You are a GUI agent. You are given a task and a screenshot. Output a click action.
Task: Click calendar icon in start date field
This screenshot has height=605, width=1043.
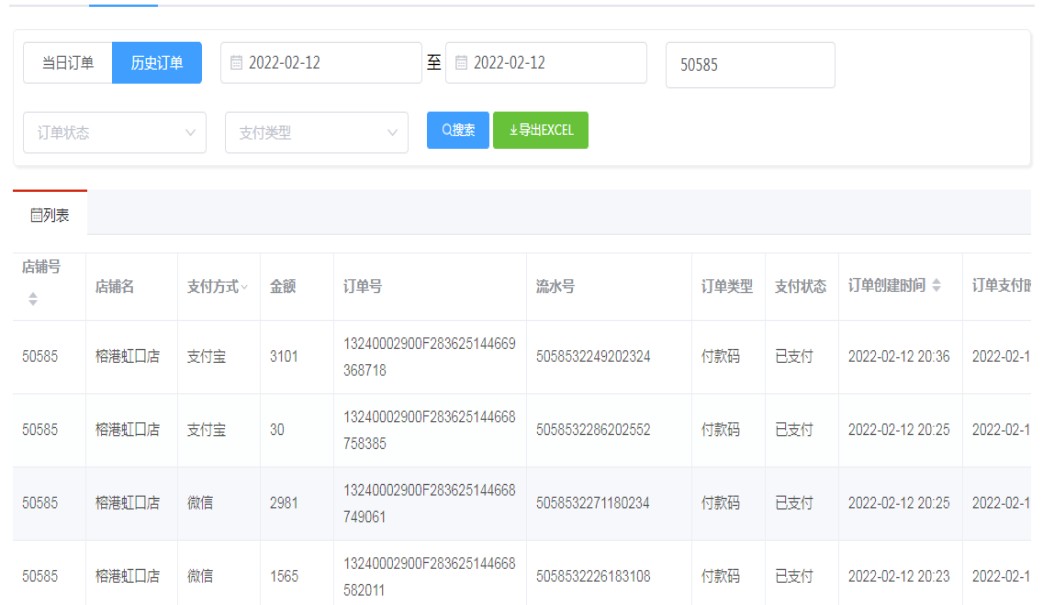pos(236,63)
